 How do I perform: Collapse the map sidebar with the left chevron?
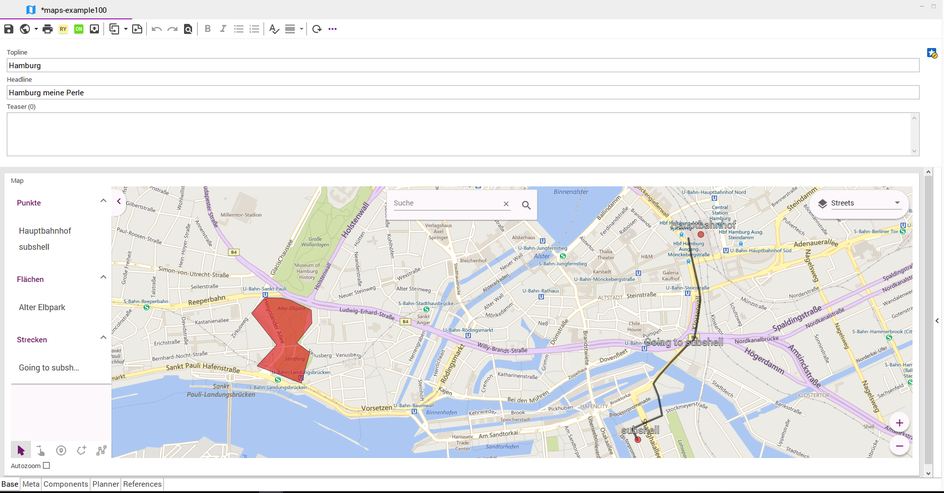click(119, 202)
